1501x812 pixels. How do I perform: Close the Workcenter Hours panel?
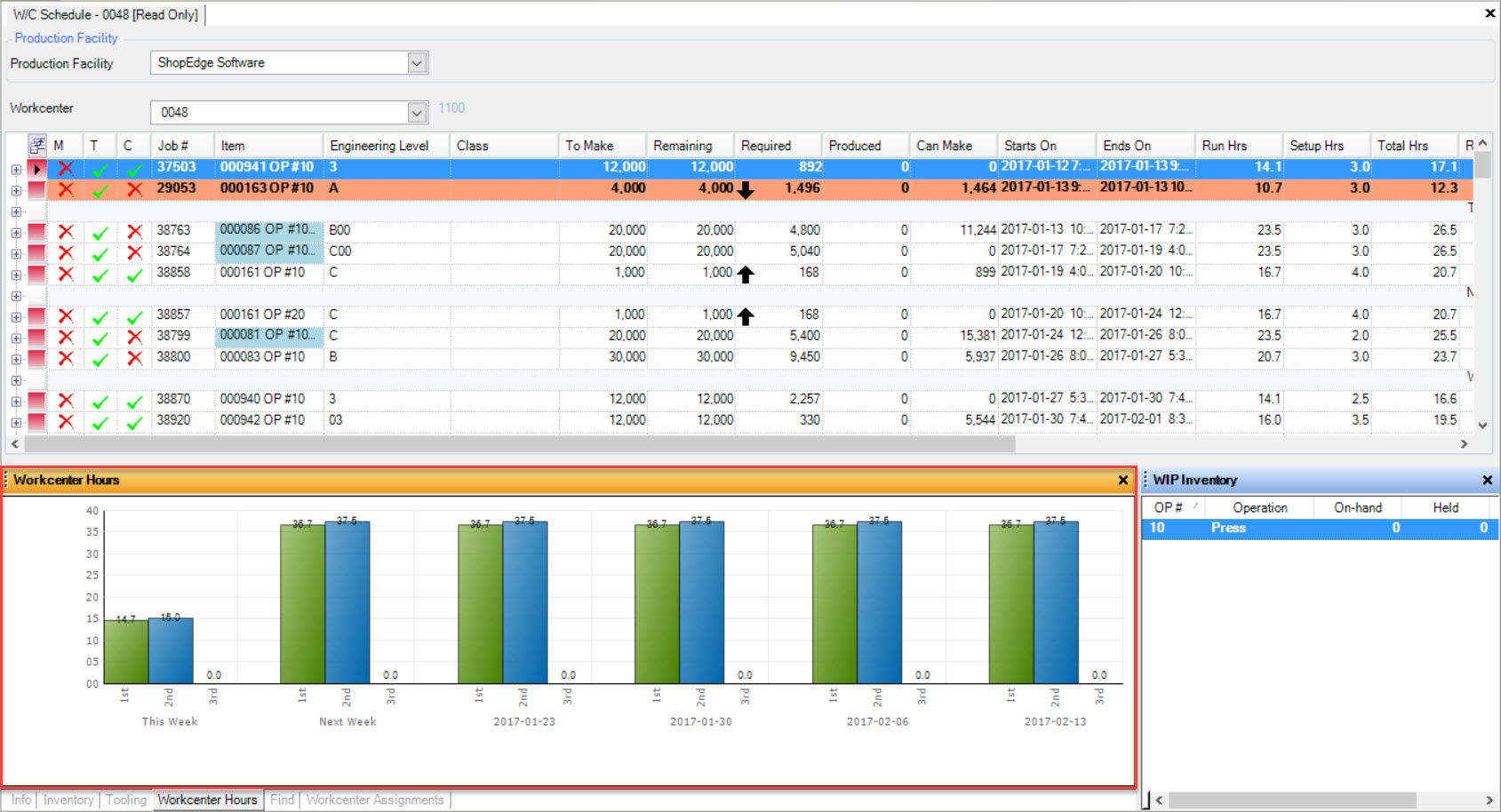pos(1123,480)
